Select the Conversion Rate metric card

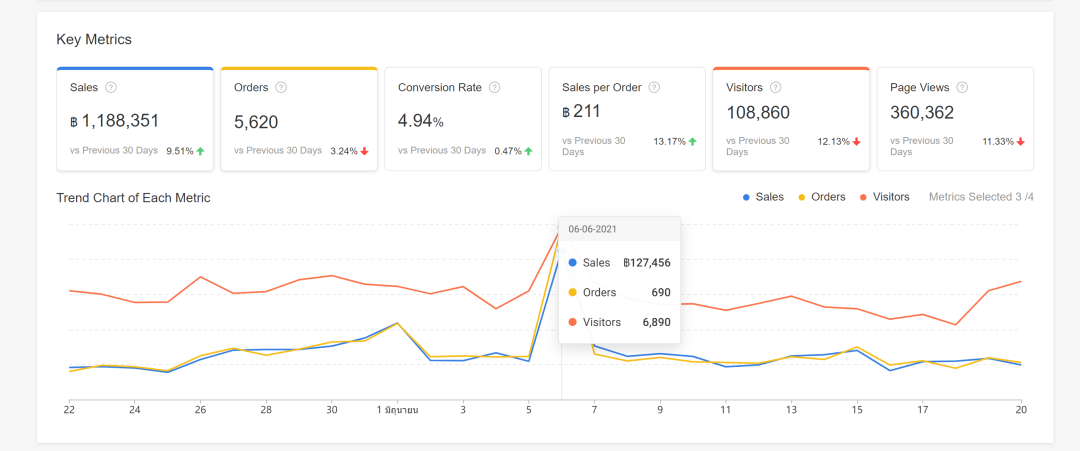point(463,120)
